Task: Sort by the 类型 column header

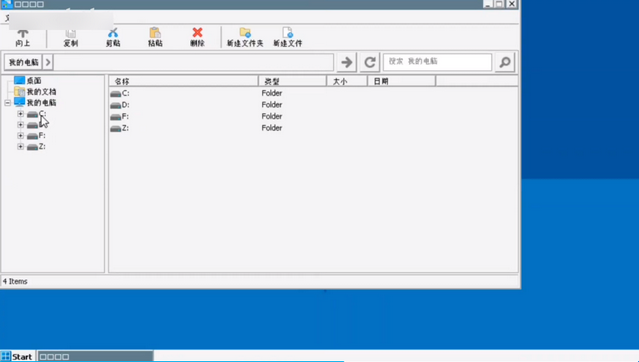Action: pyautogui.click(x=292, y=81)
